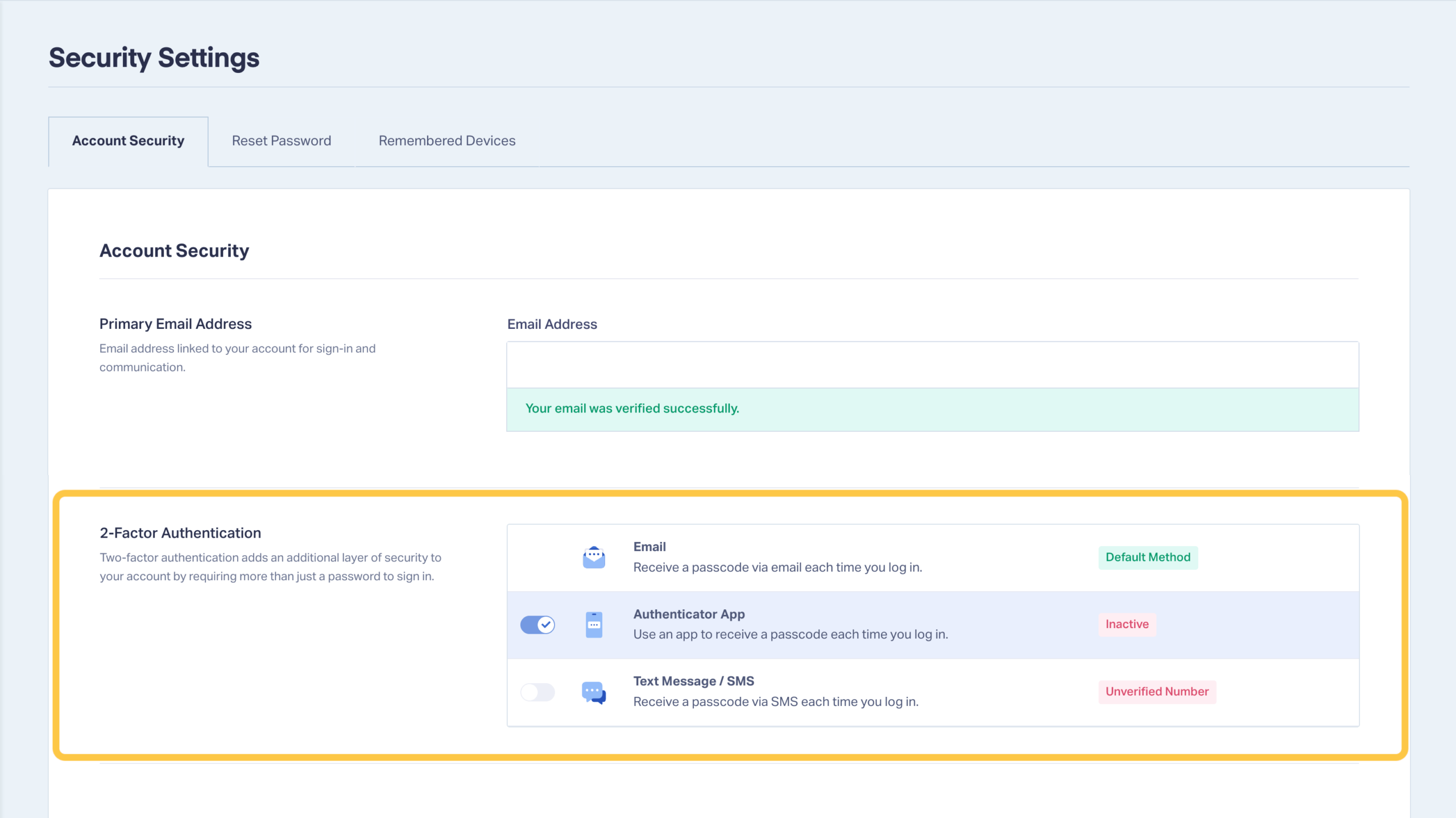
Task: Select the Account Security tab
Action: click(128, 141)
